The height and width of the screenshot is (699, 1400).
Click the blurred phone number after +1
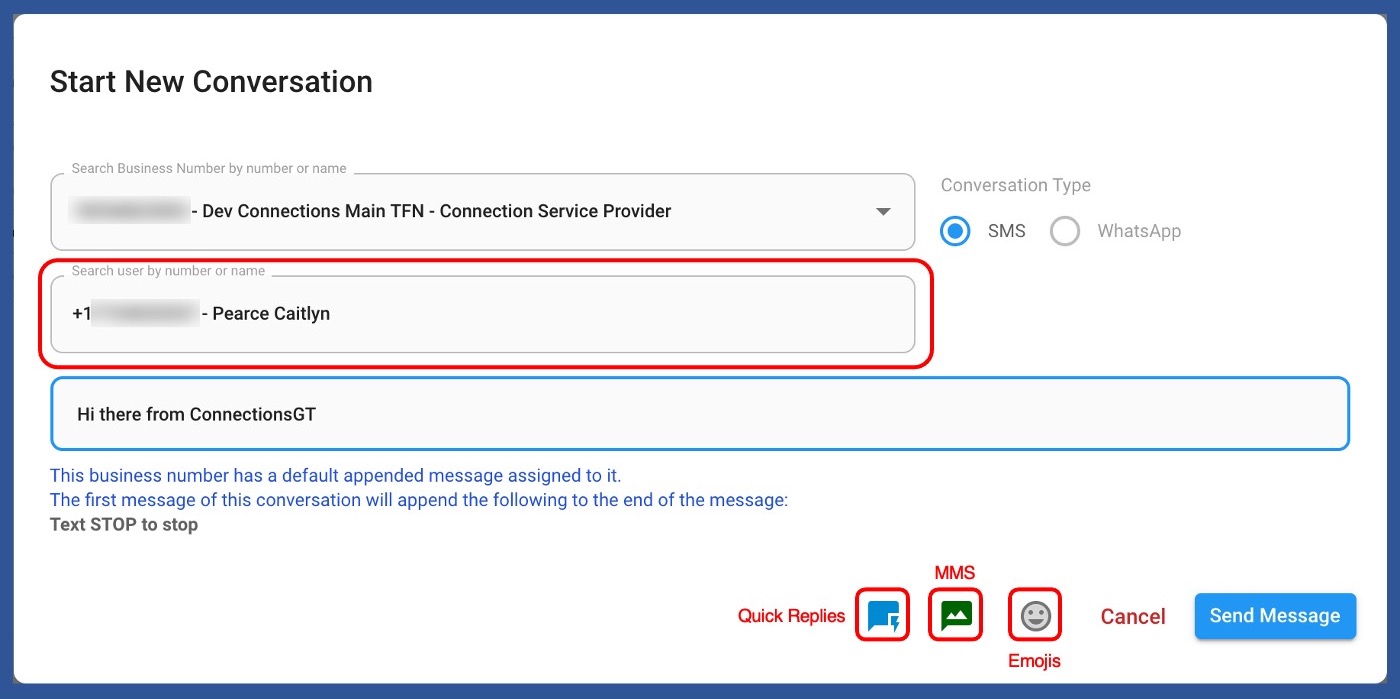145,314
